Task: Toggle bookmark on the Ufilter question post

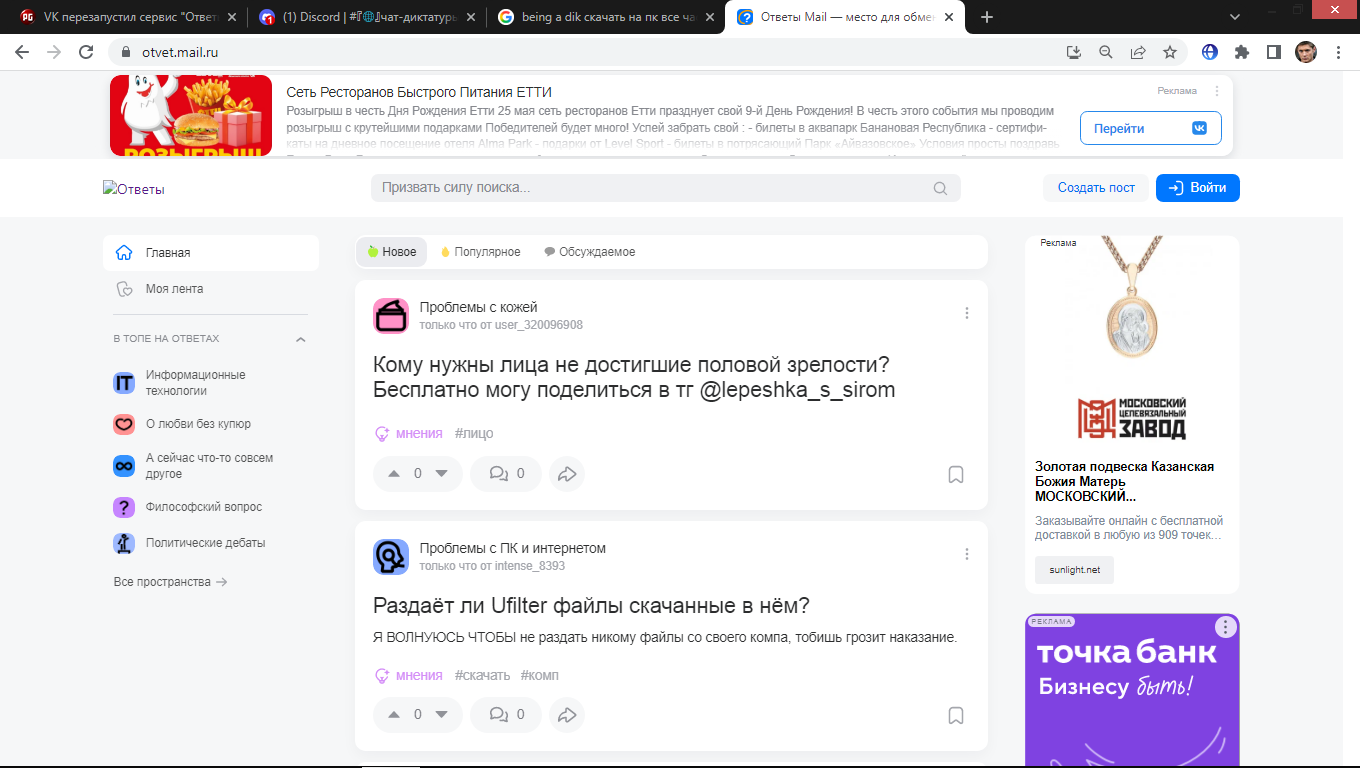Action: (955, 715)
